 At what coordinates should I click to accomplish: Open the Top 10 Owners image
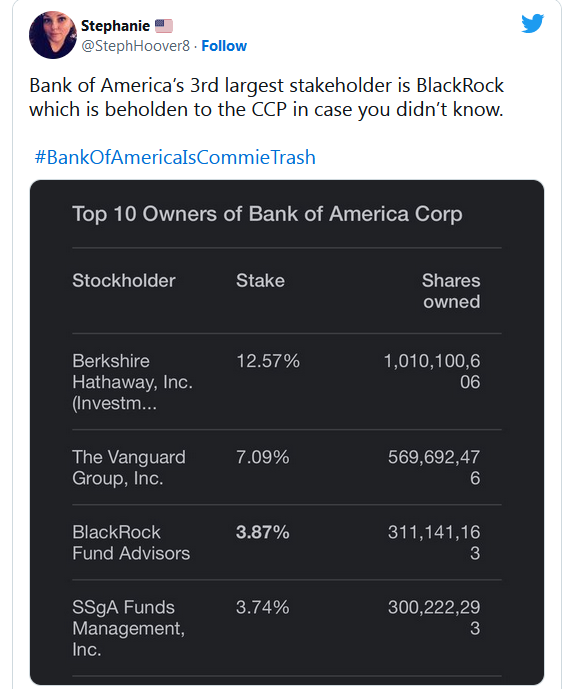point(287,432)
